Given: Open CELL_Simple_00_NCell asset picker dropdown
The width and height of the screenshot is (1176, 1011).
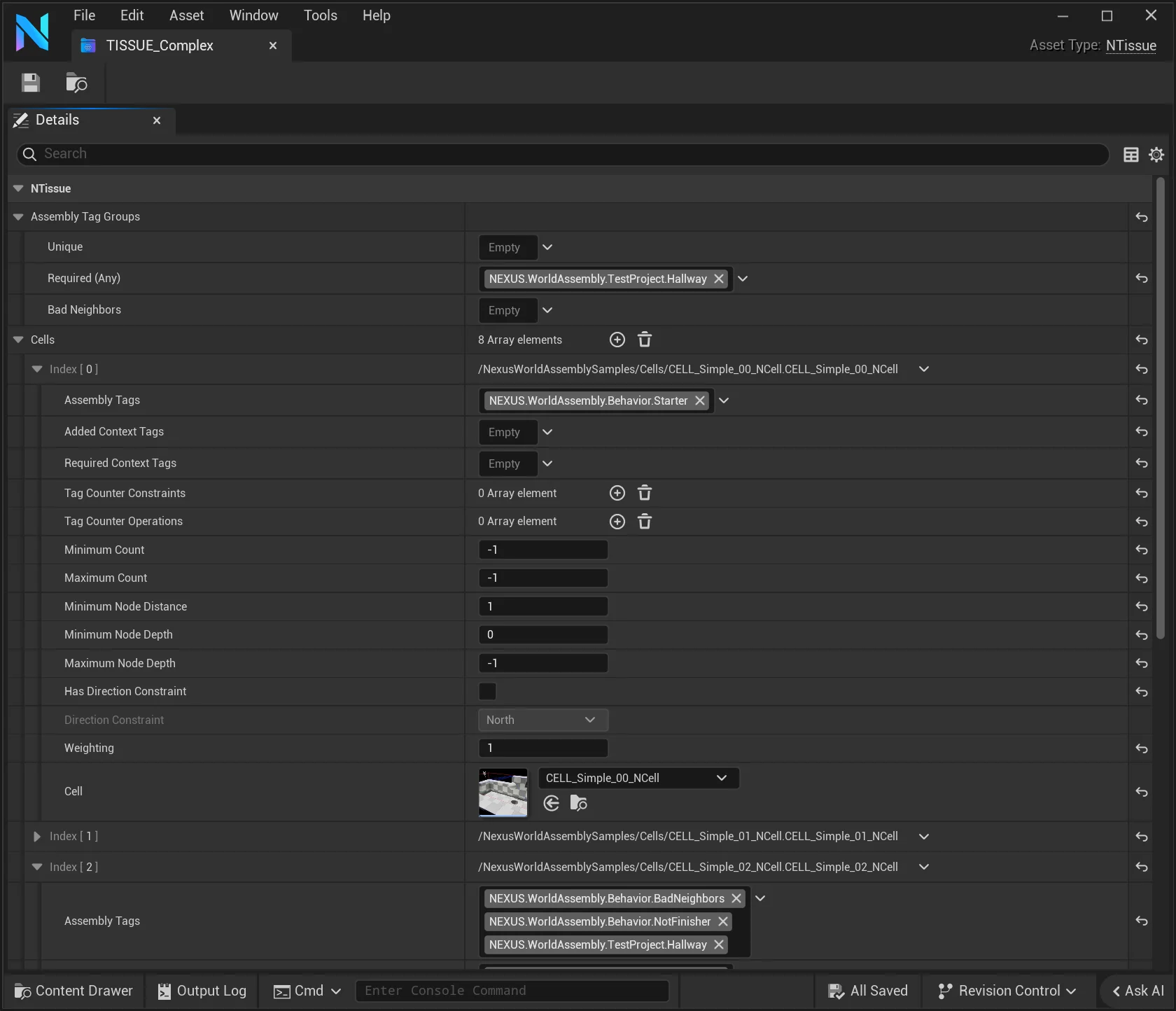Looking at the screenshot, I should point(638,778).
